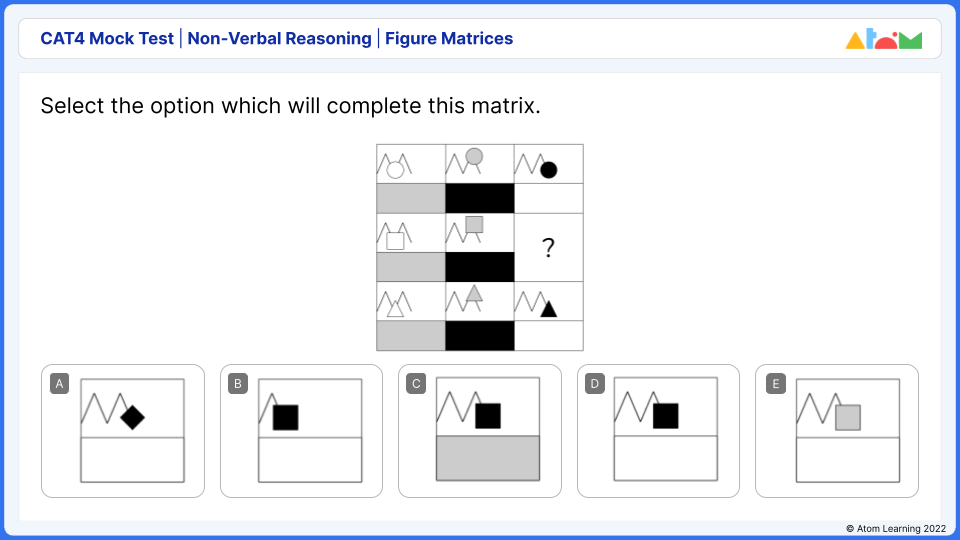960x540 pixels.
Task: Click the CAT4 Mock Test heading
Action: pos(107,39)
